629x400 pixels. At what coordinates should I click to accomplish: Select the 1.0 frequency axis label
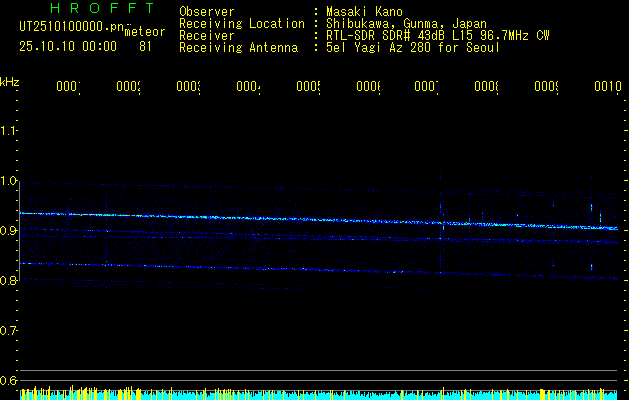point(9,181)
